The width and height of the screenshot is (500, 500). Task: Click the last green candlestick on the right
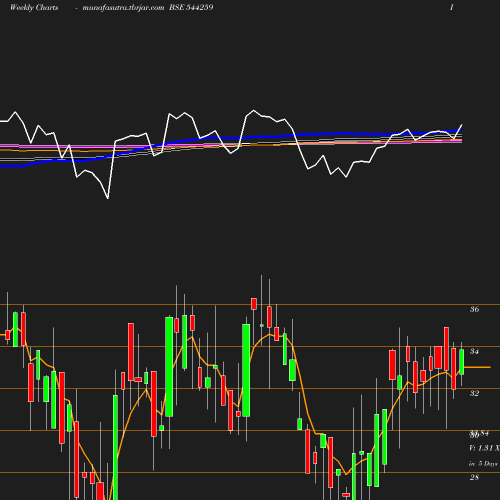(x=462, y=362)
